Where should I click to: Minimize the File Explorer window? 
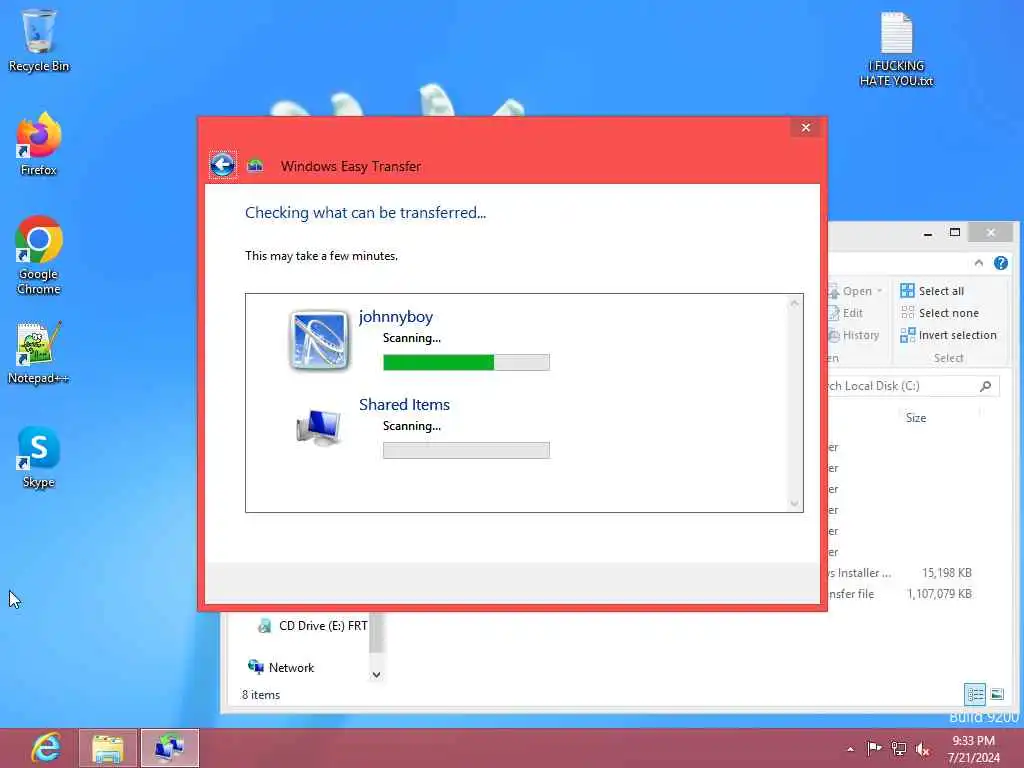coord(928,232)
